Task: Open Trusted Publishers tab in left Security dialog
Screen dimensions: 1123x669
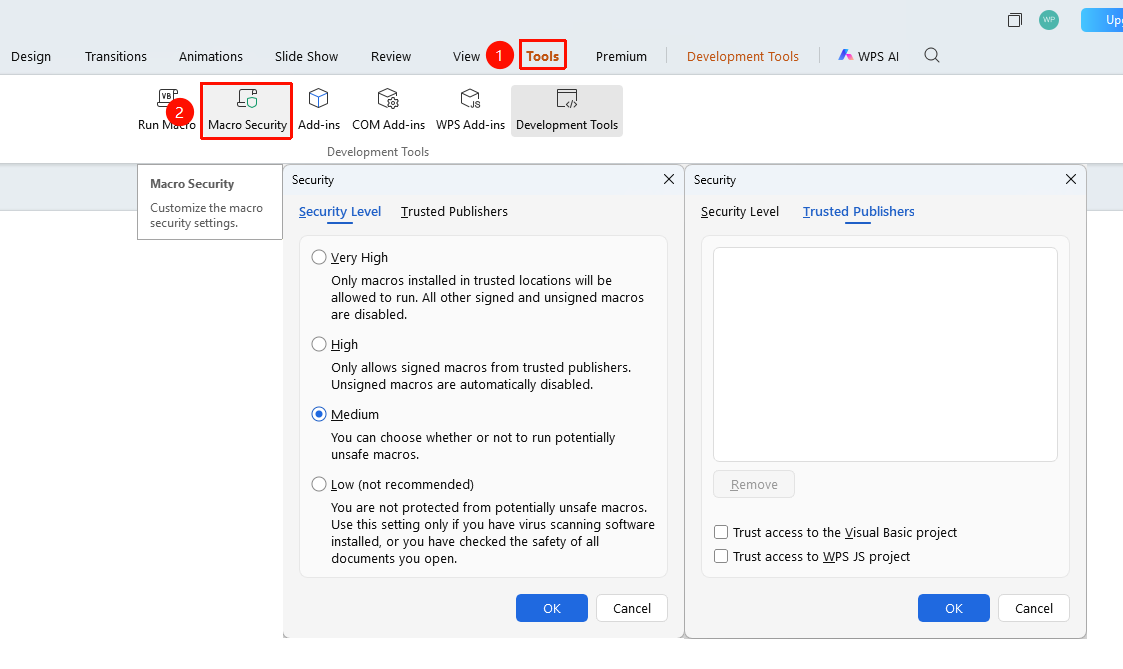Action: pos(454,211)
